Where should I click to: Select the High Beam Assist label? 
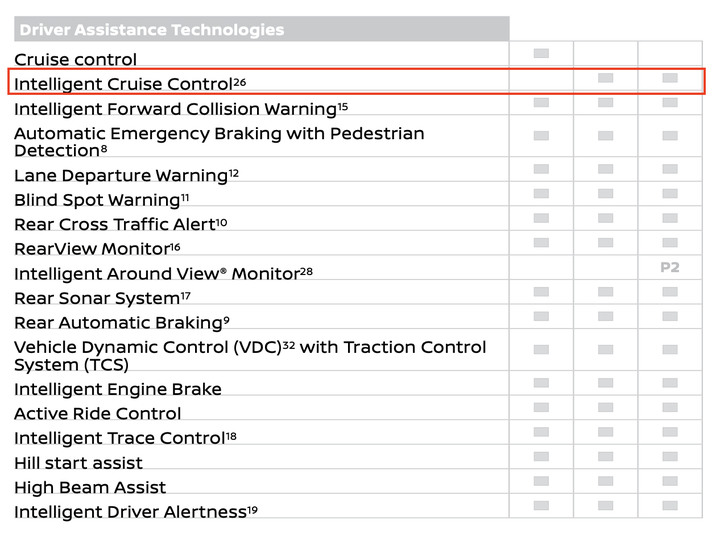click(90, 488)
